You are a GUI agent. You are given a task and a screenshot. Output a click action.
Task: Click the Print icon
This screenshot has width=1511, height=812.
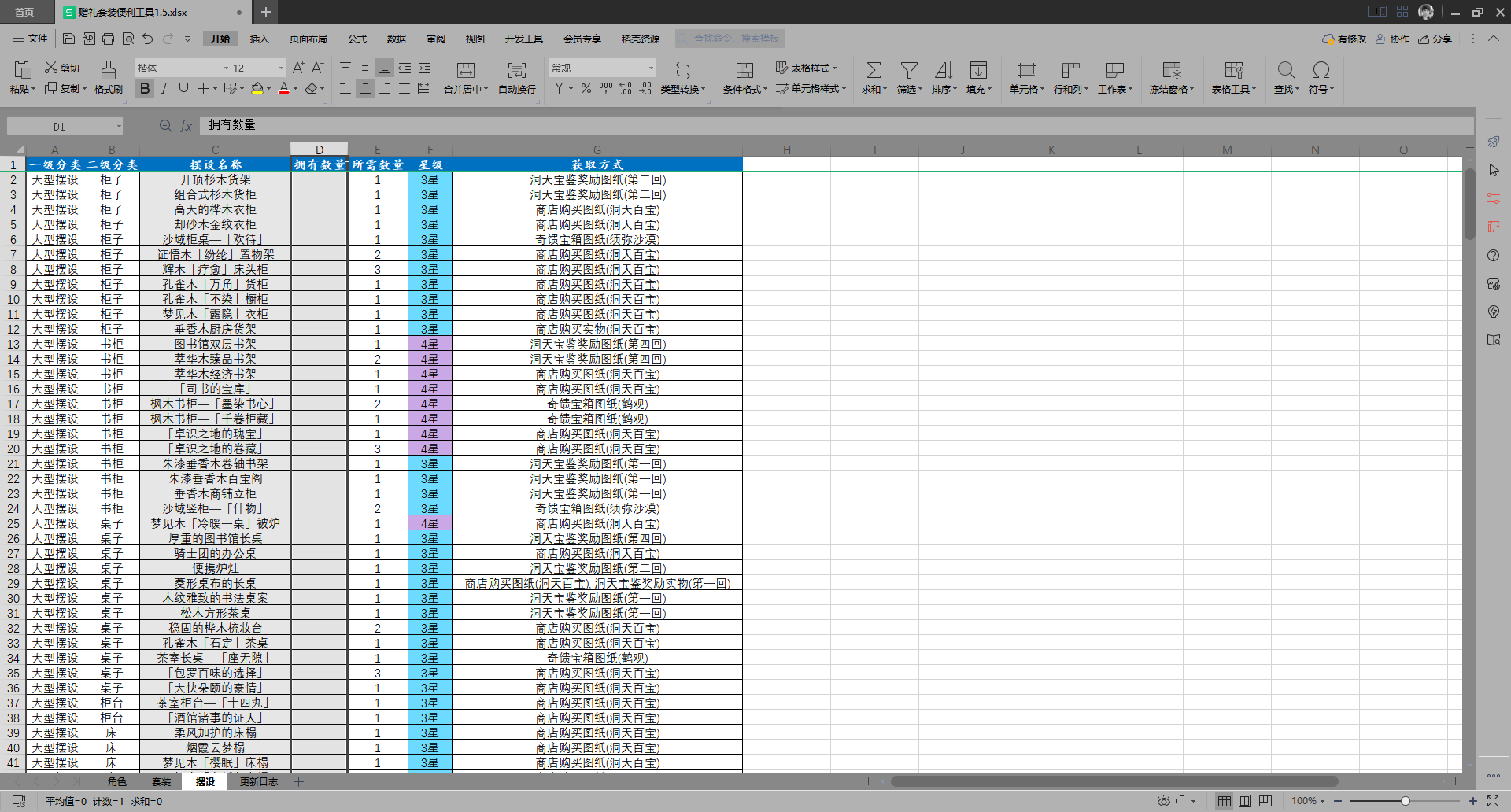108,39
